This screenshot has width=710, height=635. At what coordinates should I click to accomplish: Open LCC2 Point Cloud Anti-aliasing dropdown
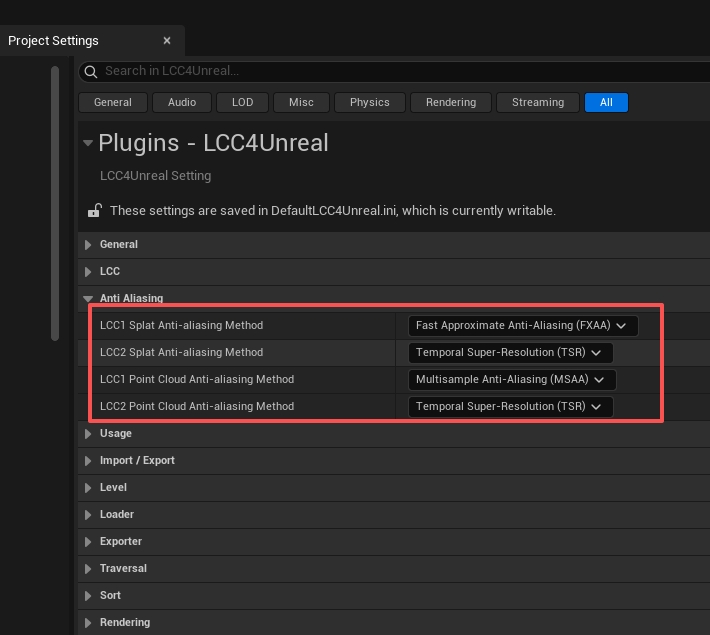click(x=510, y=407)
